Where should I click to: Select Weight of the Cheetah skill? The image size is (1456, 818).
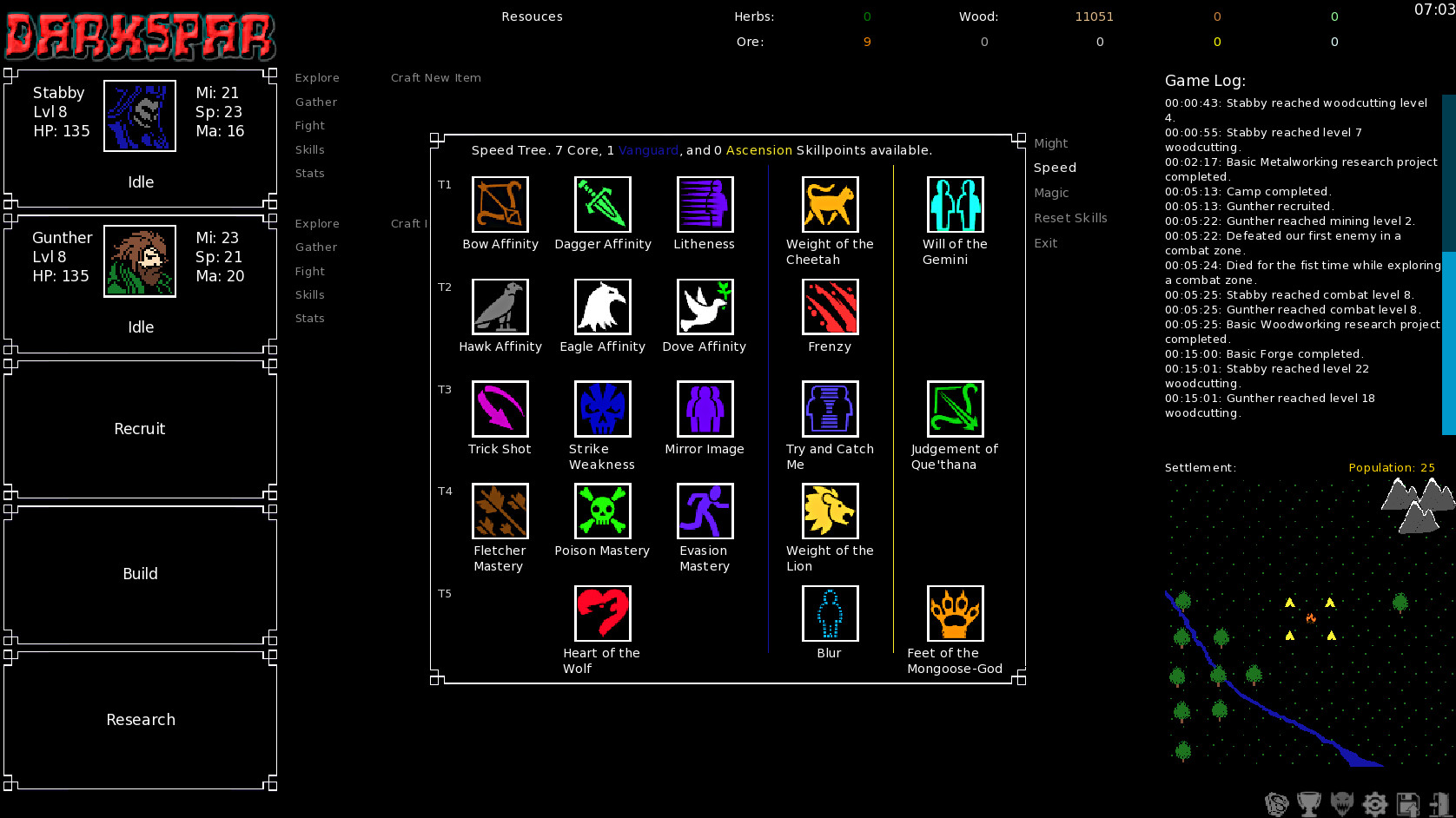(x=829, y=205)
